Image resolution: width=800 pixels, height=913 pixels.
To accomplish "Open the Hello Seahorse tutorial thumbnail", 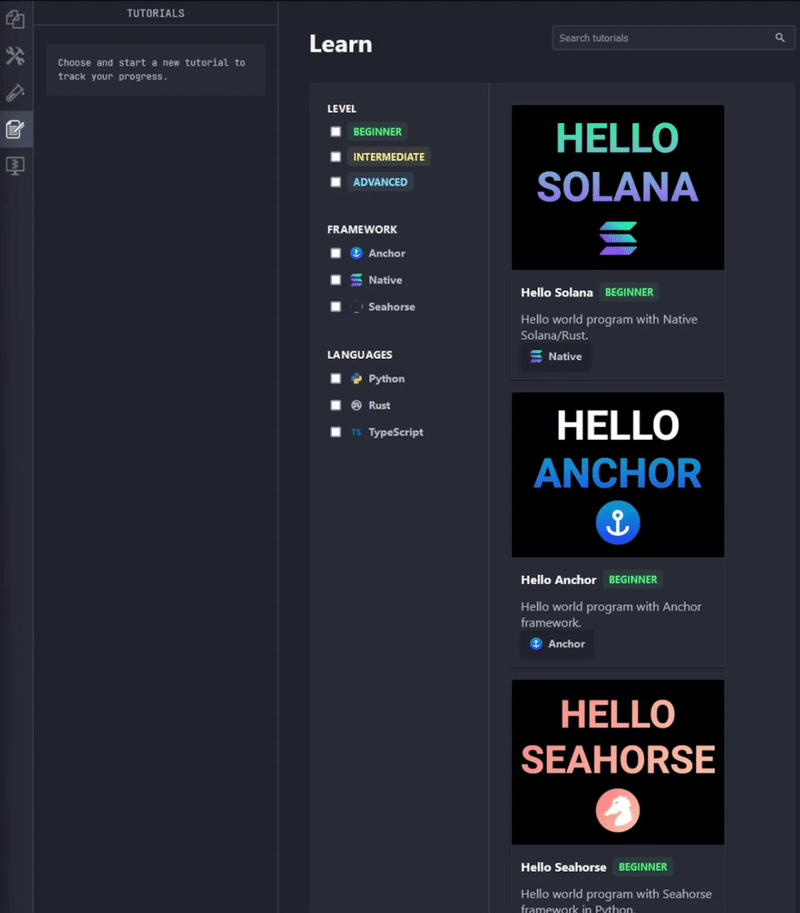I will click(x=617, y=762).
